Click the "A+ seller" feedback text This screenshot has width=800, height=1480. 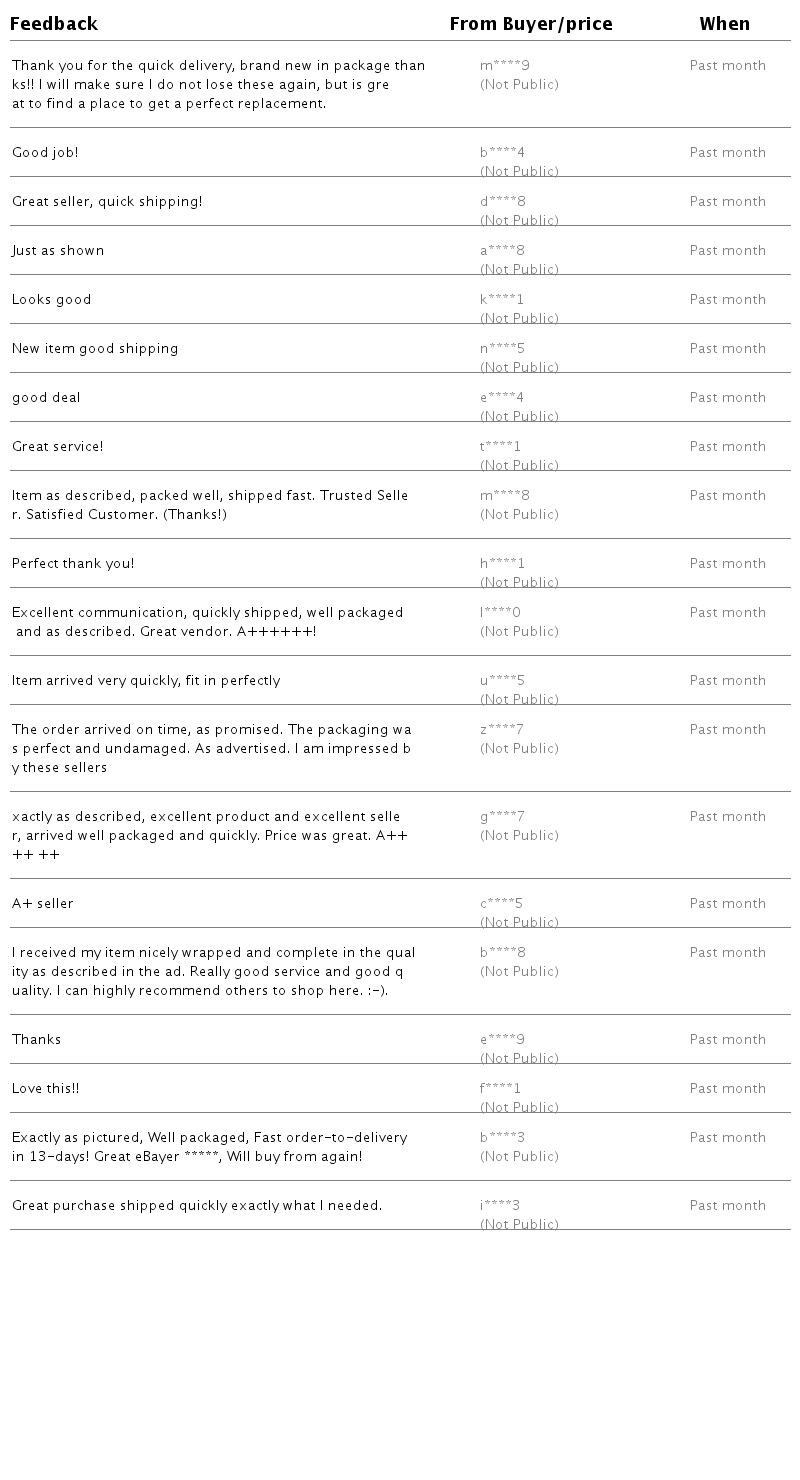pos(43,904)
